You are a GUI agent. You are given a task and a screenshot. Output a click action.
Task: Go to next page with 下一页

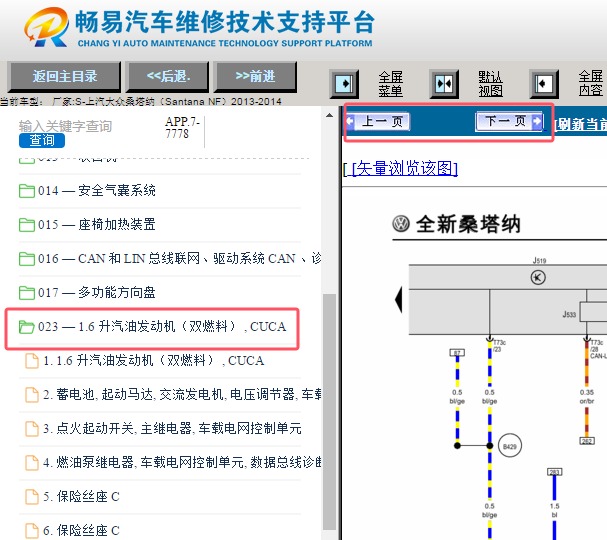(508, 122)
